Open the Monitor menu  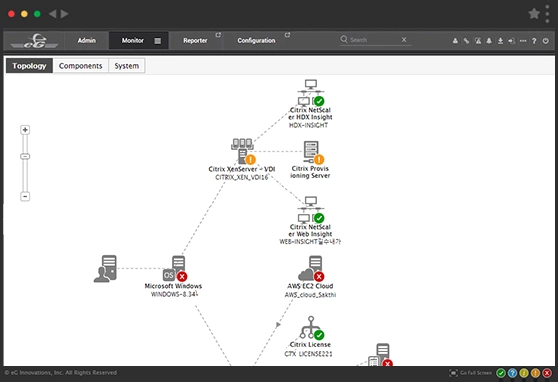point(133,41)
